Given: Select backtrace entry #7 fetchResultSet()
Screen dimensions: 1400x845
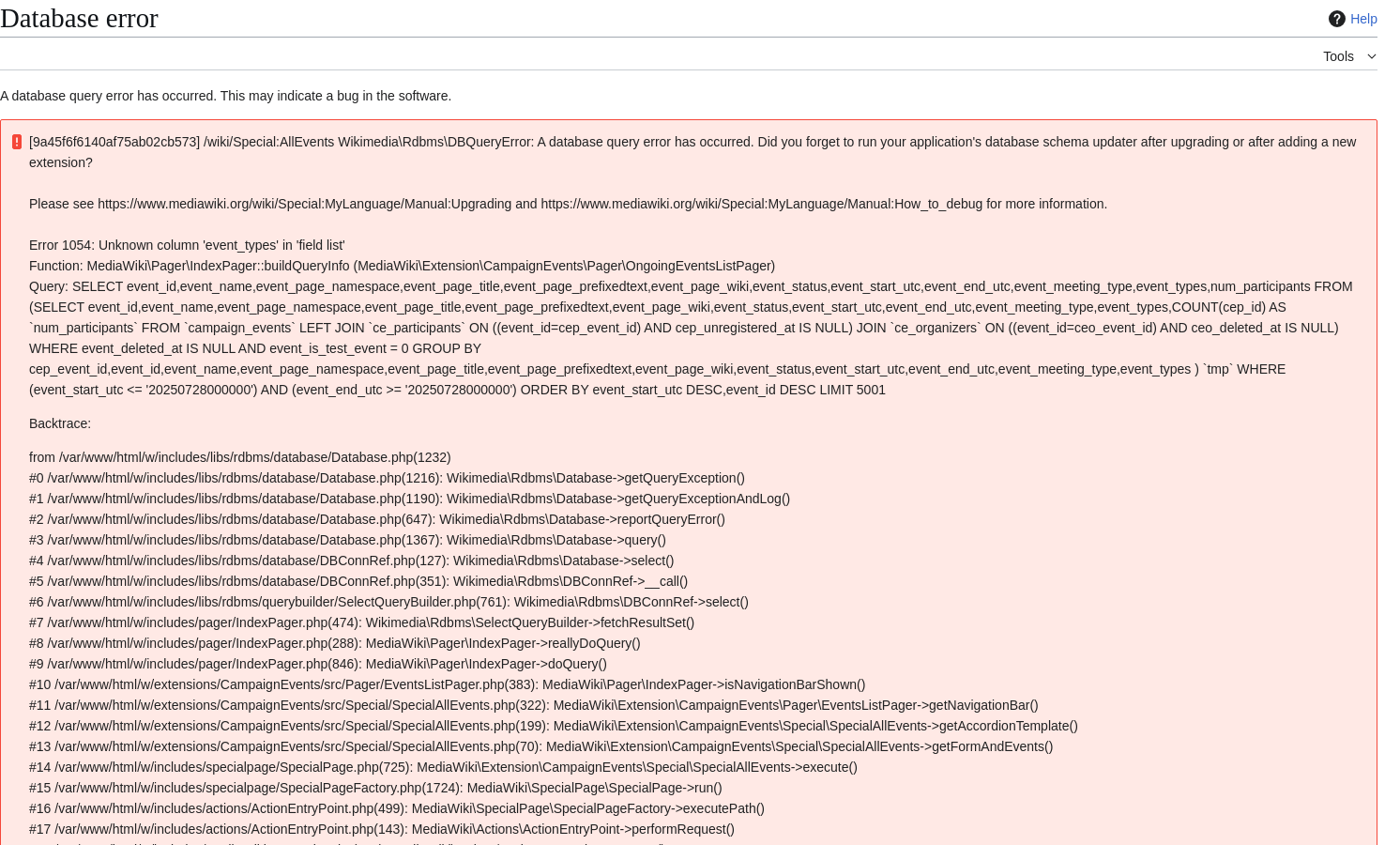Looking at the screenshot, I should [361, 622].
